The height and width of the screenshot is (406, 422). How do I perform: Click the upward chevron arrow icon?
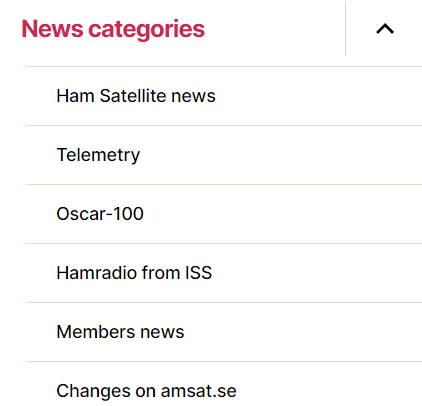385,29
